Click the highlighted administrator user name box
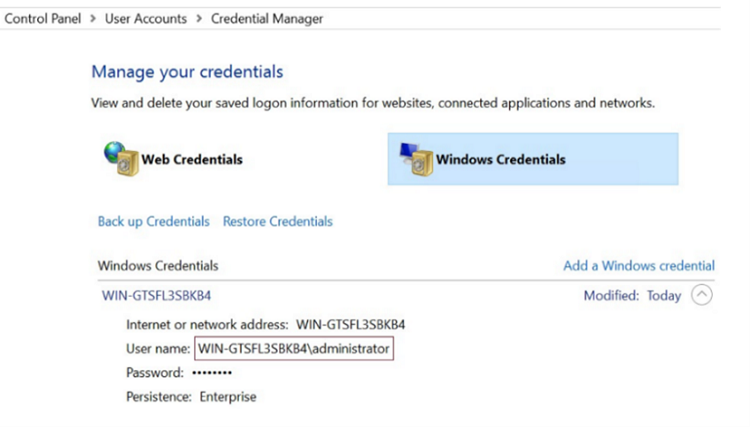 point(294,349)
